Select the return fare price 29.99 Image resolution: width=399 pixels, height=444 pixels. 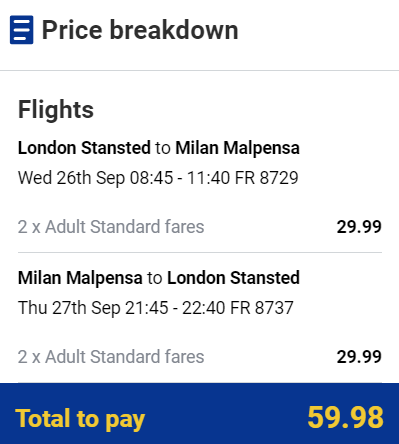(x=359, y=357)
